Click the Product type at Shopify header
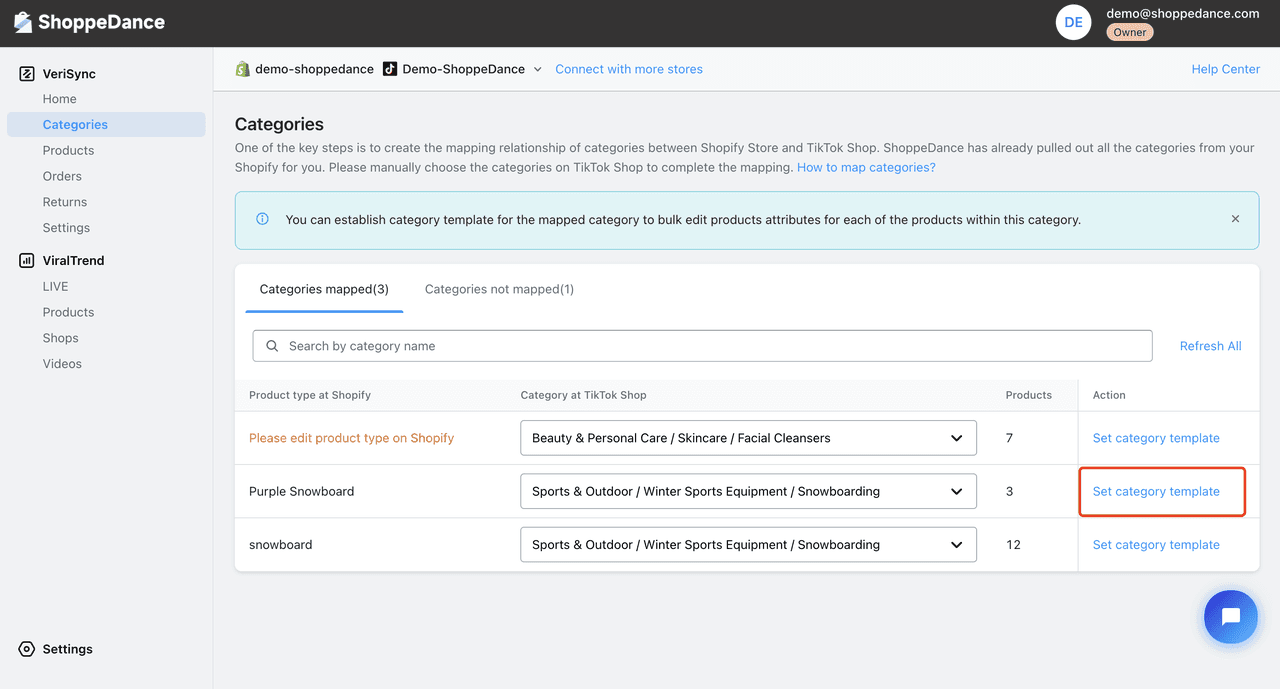The width and height of the screenshot is (1280, 689). click(x=310, y=395)
